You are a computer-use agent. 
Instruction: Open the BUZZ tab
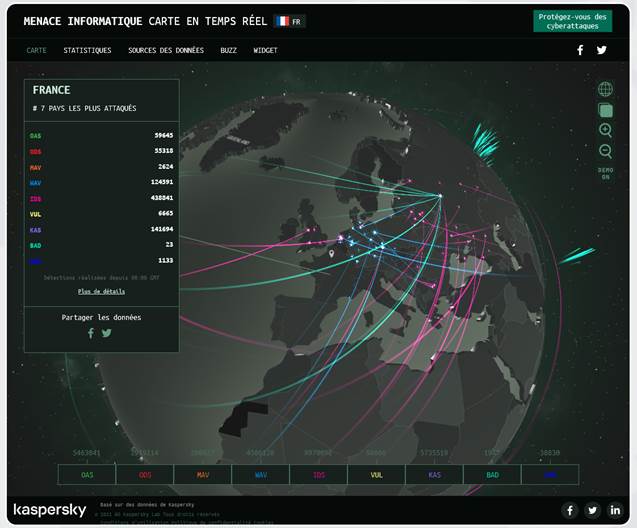(228, 50)
